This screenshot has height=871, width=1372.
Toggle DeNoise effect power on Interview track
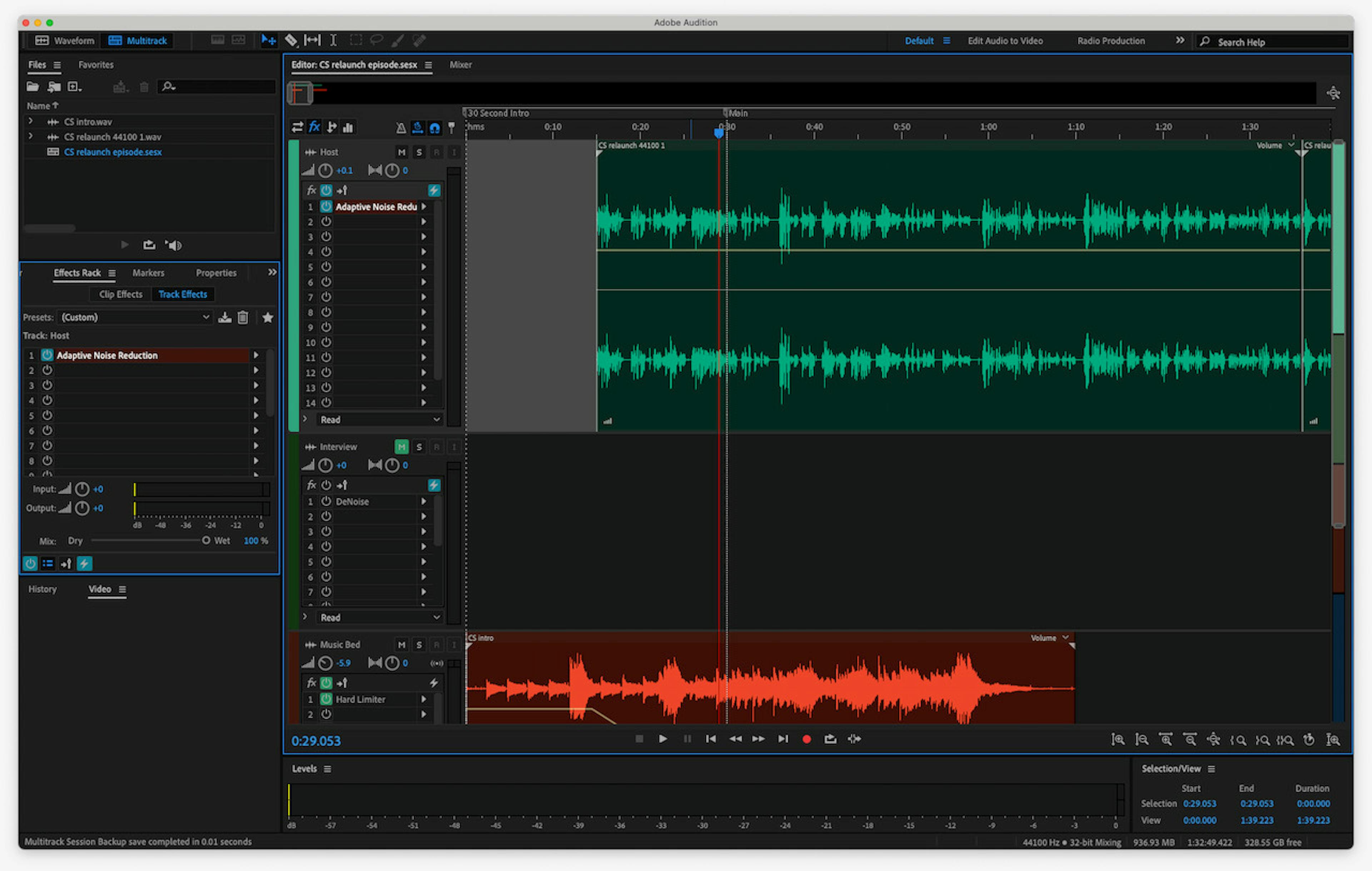[x=326, y=501]
